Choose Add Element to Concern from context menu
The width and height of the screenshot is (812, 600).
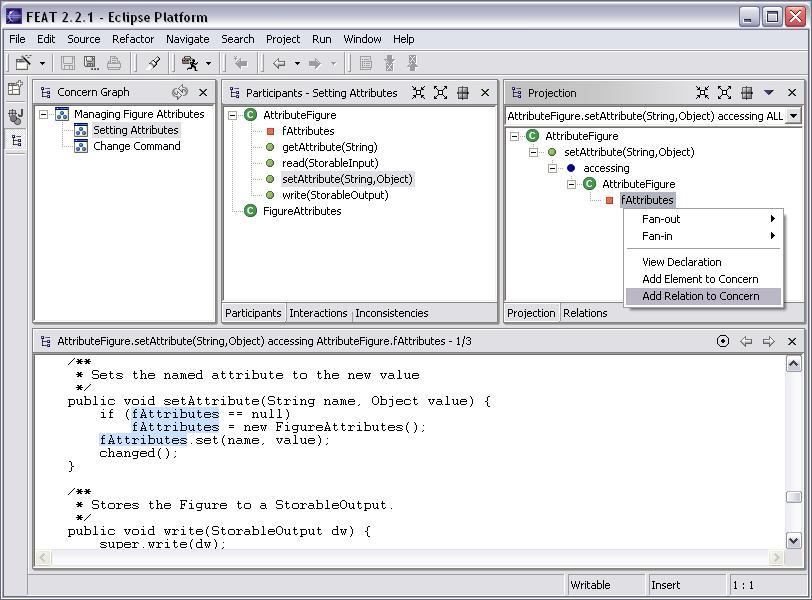703,279
